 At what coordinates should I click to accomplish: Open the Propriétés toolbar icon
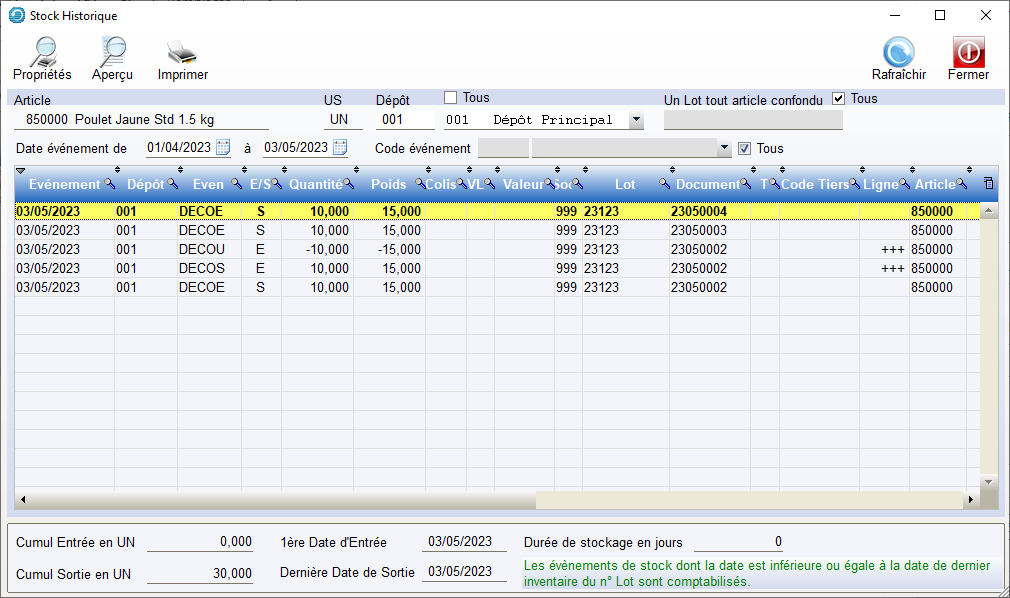[42, 52]
